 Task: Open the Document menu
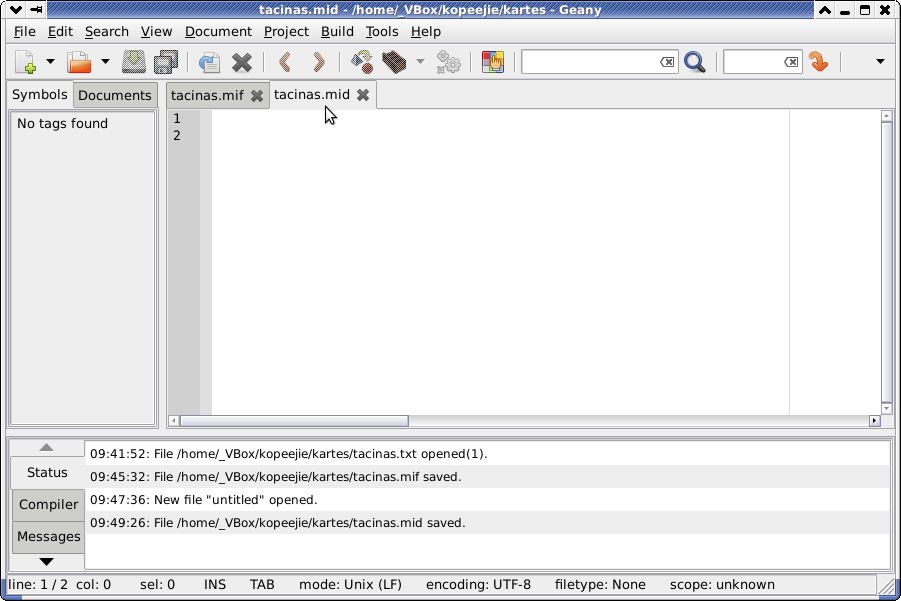218,32
